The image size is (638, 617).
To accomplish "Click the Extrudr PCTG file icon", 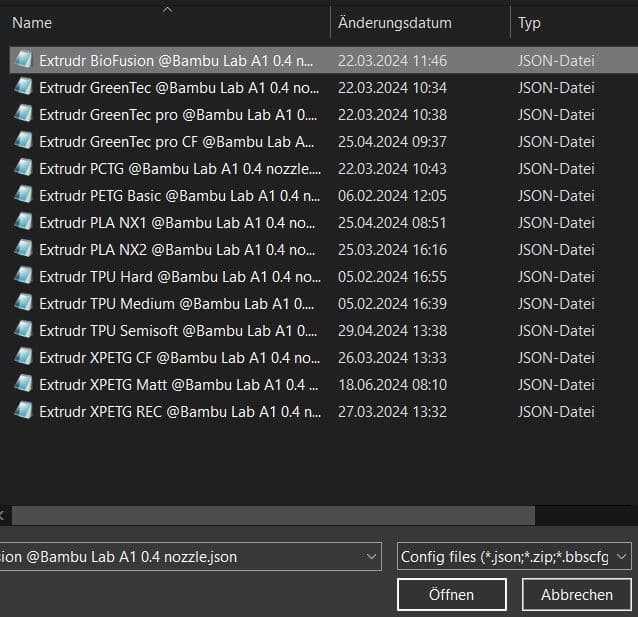I will tap(23, 168).
